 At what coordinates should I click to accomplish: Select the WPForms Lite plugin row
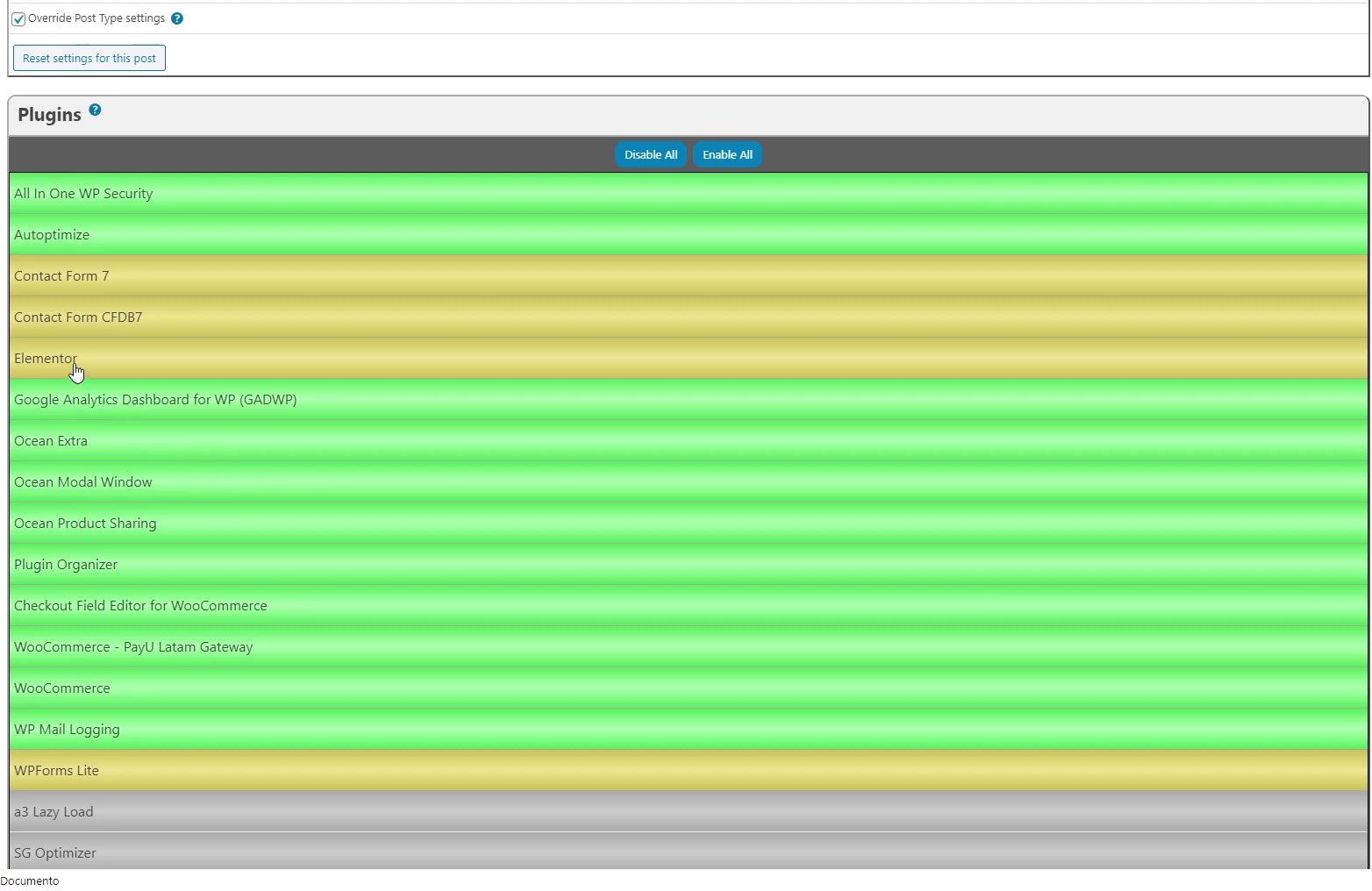[689, 770]
